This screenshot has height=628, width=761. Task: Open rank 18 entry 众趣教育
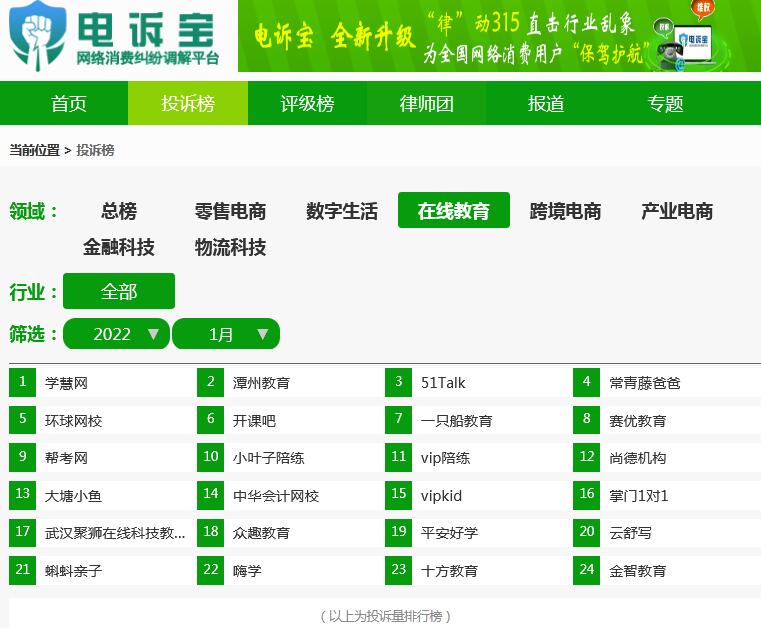261,533
